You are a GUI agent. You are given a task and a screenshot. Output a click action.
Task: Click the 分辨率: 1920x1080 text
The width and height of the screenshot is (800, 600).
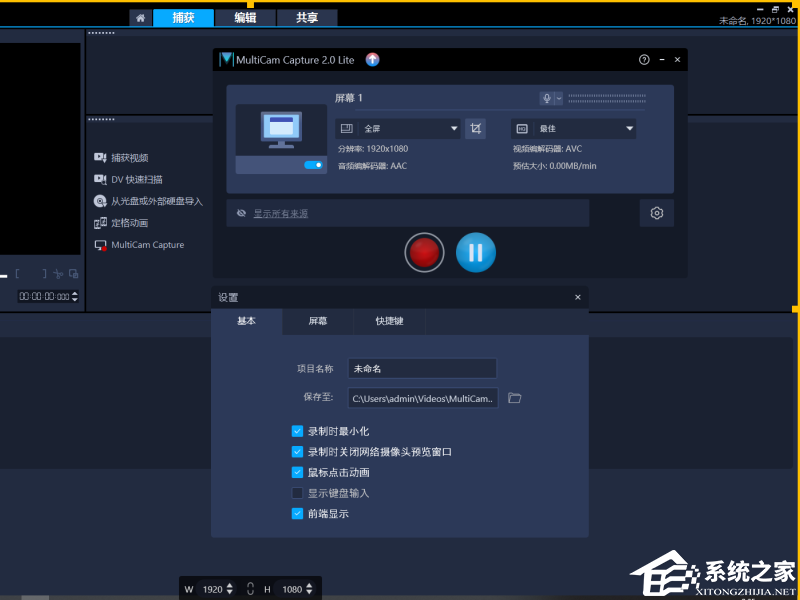point(372,149)
